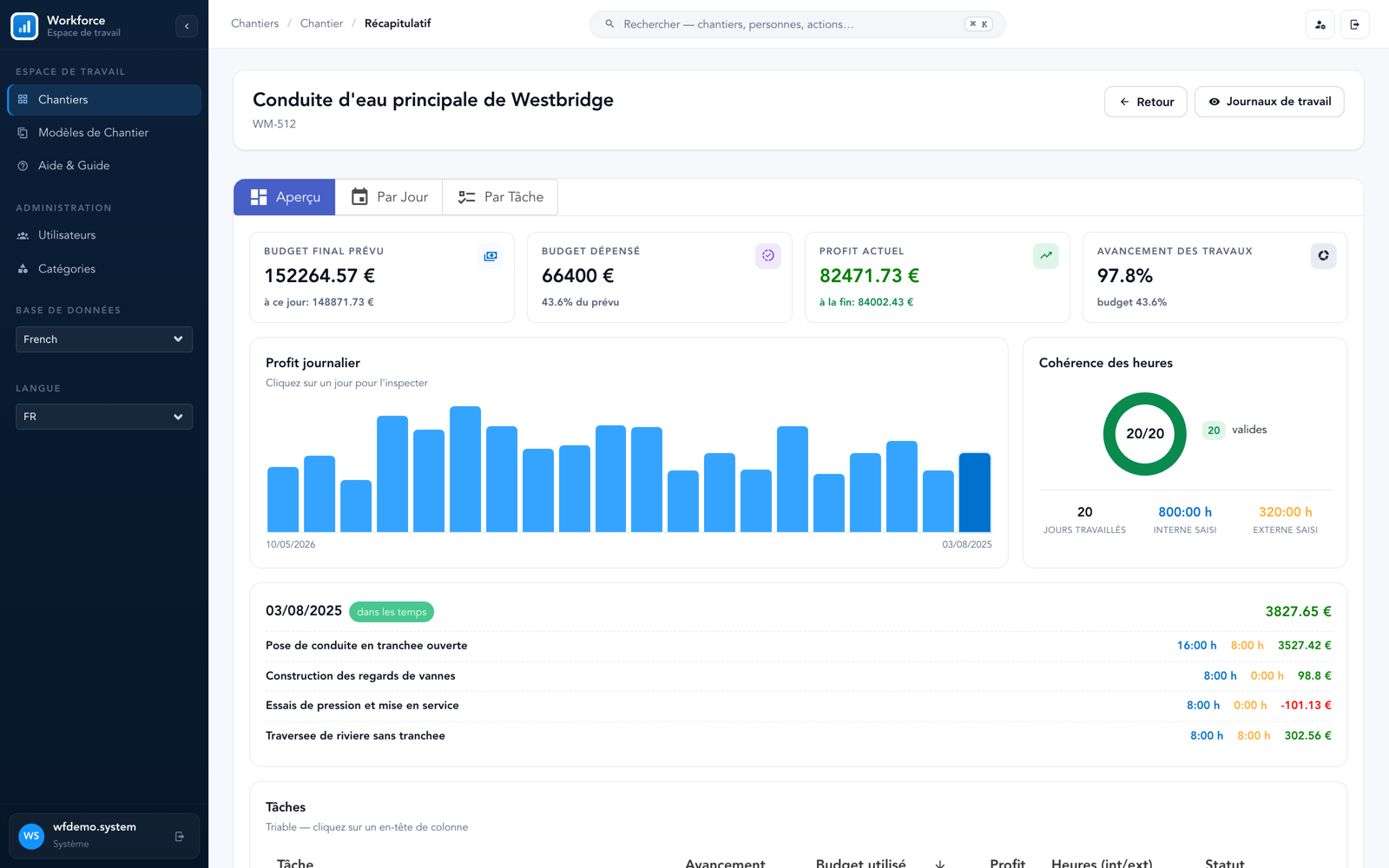Click row 'Construction des regards de vannes'
1389x868 pixels.
(x=799, y=676)
